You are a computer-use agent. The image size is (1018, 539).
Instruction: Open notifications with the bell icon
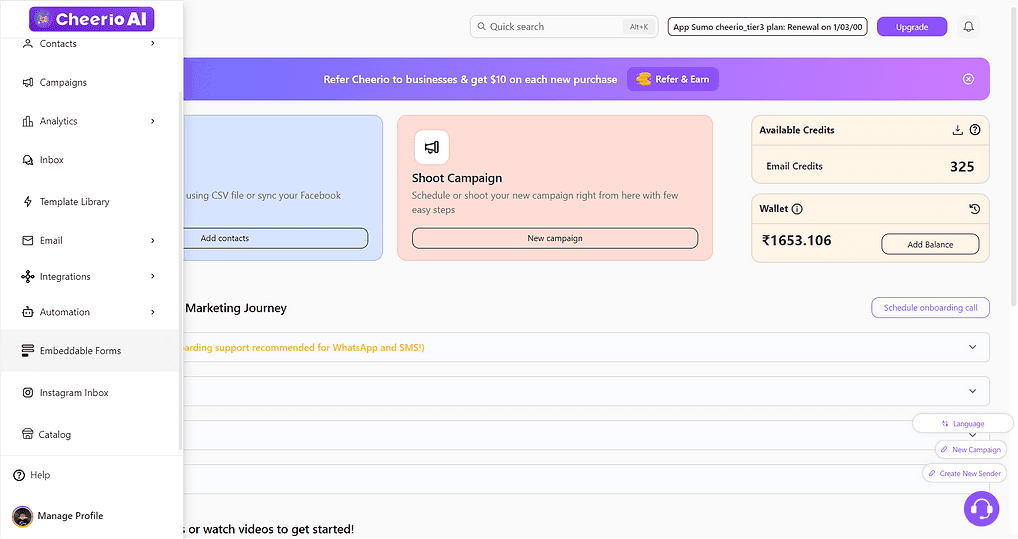[968, 27]
